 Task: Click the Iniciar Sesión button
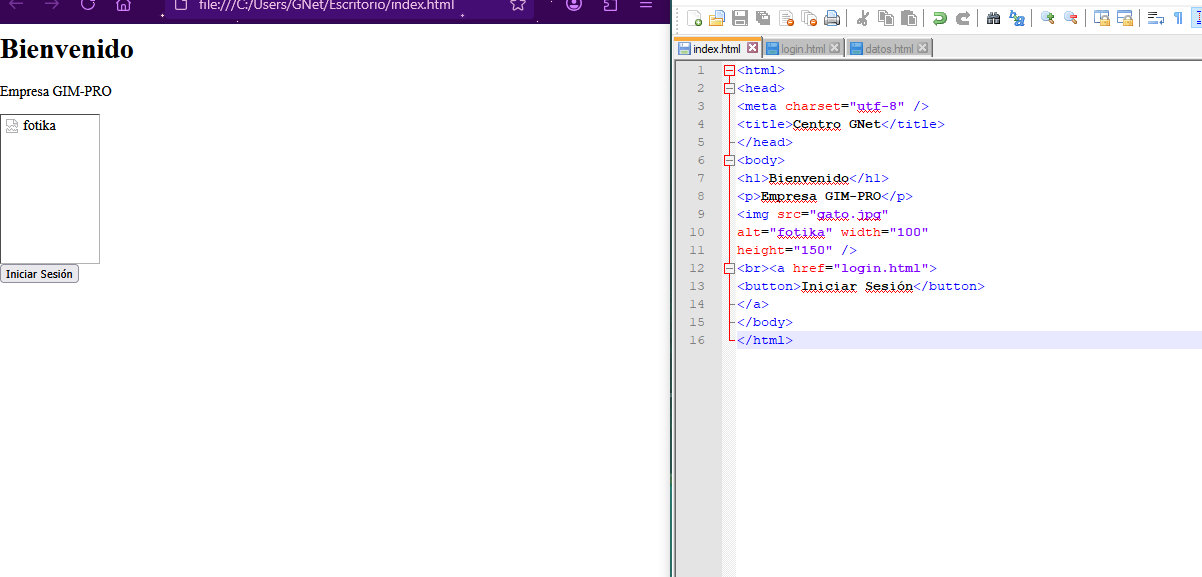[39, 274]
